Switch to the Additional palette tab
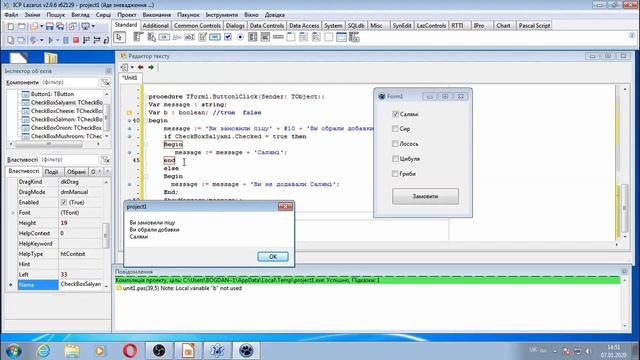 click(x=156, y=25)
